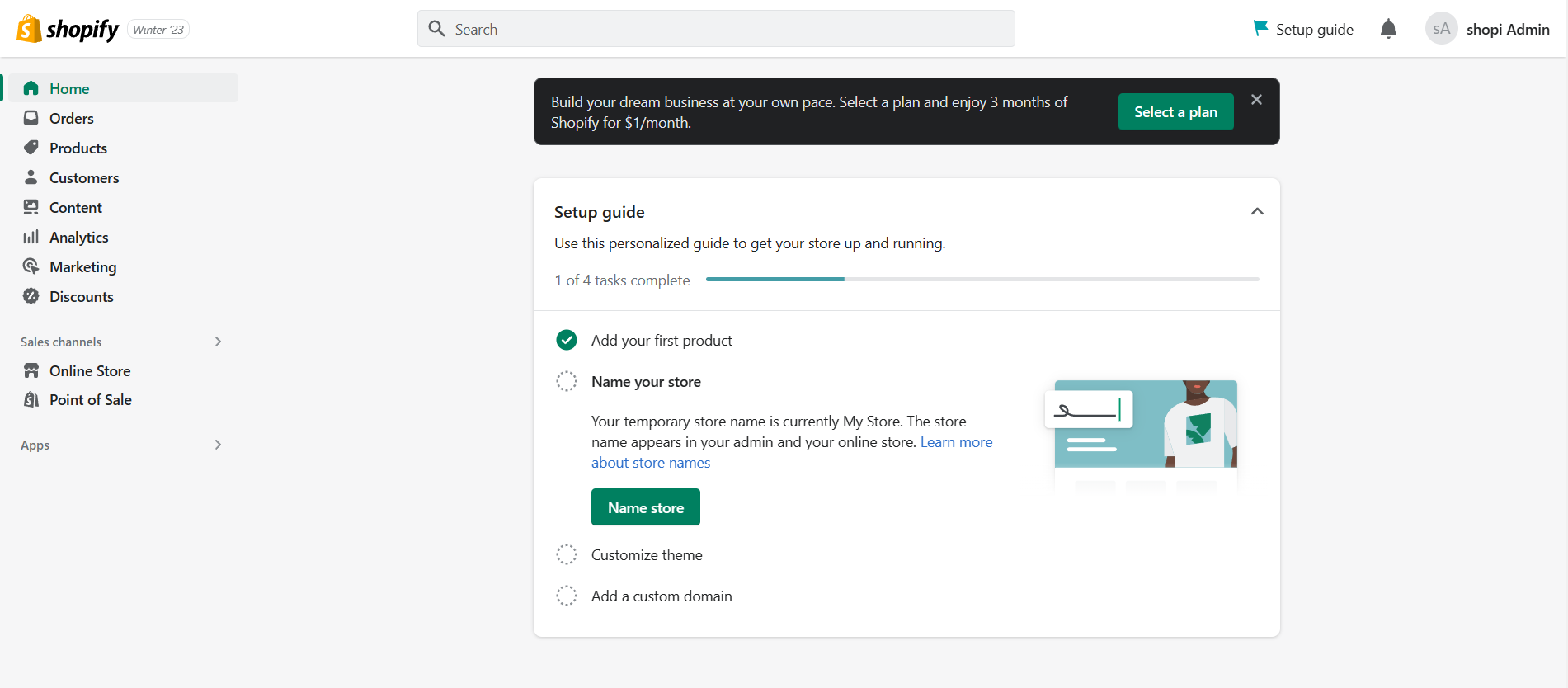Click the Select a plan button
Image resolution: width=1568 pixels, height=688 pixels.
(x=1175, y=111)
